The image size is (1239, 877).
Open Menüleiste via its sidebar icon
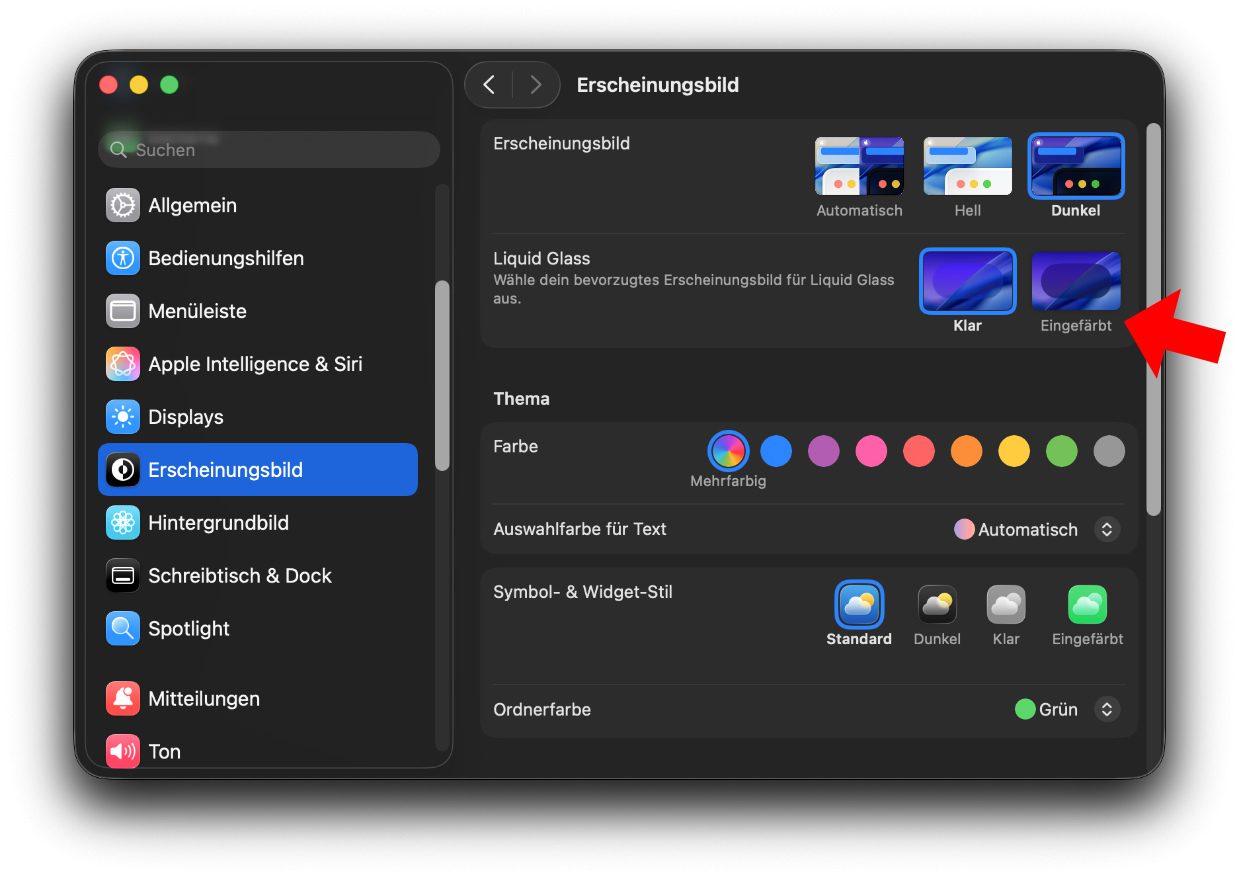(123, 311)
